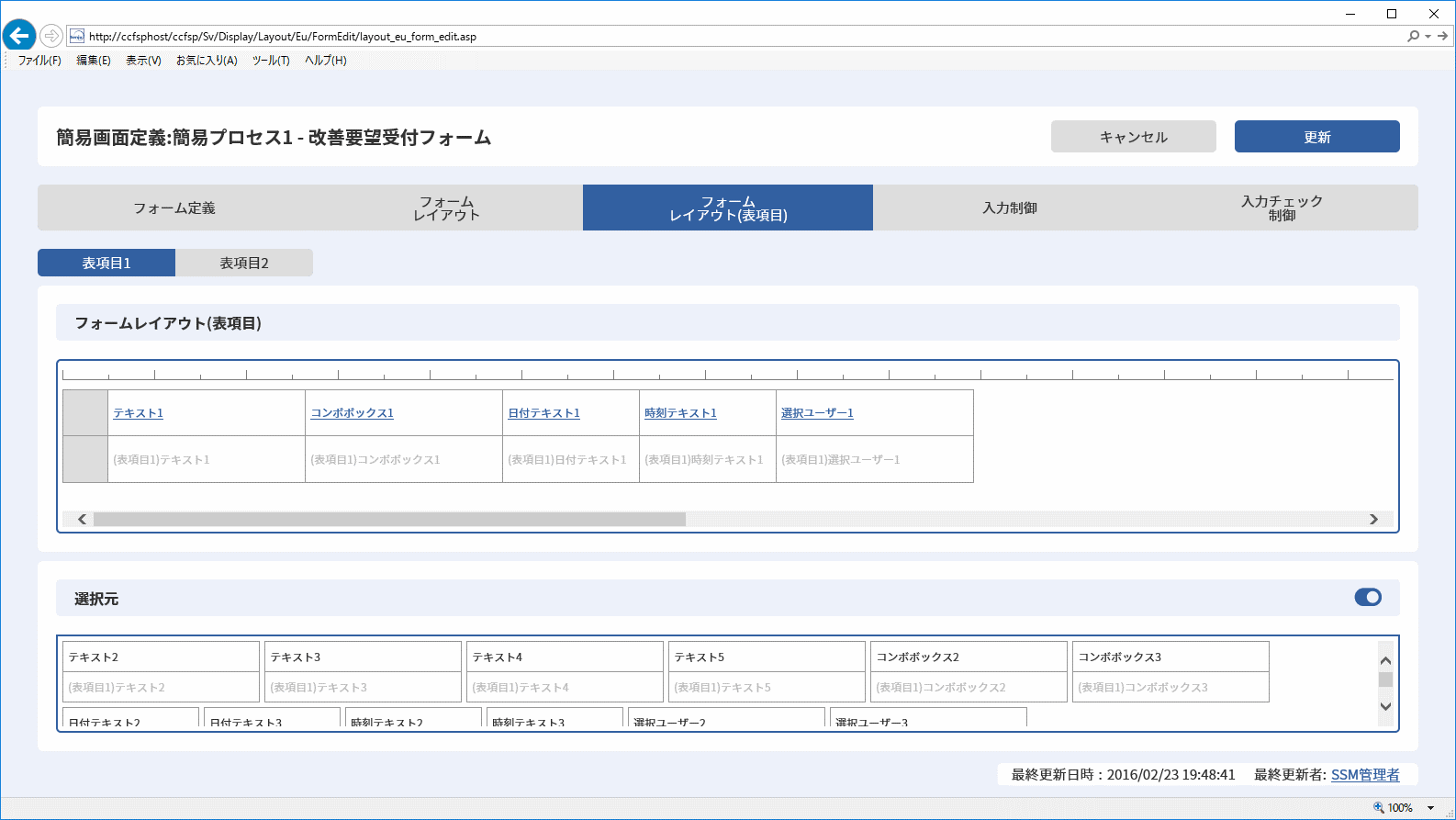Switch to the フォームレイアウト tab

pos(447,208)
